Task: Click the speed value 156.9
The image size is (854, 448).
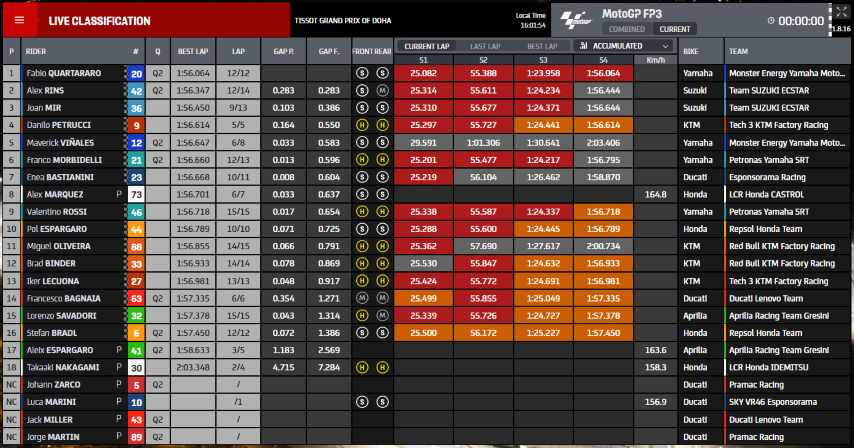Action: [655, 402]
